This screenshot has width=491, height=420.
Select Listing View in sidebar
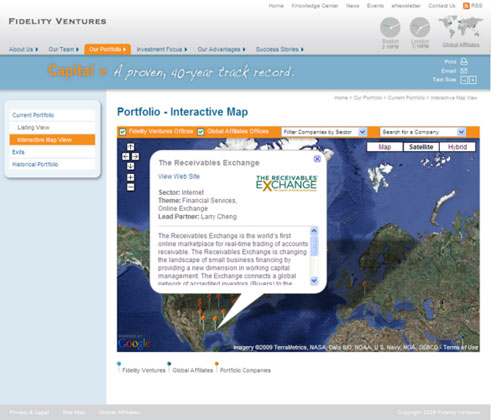point(52,127)
